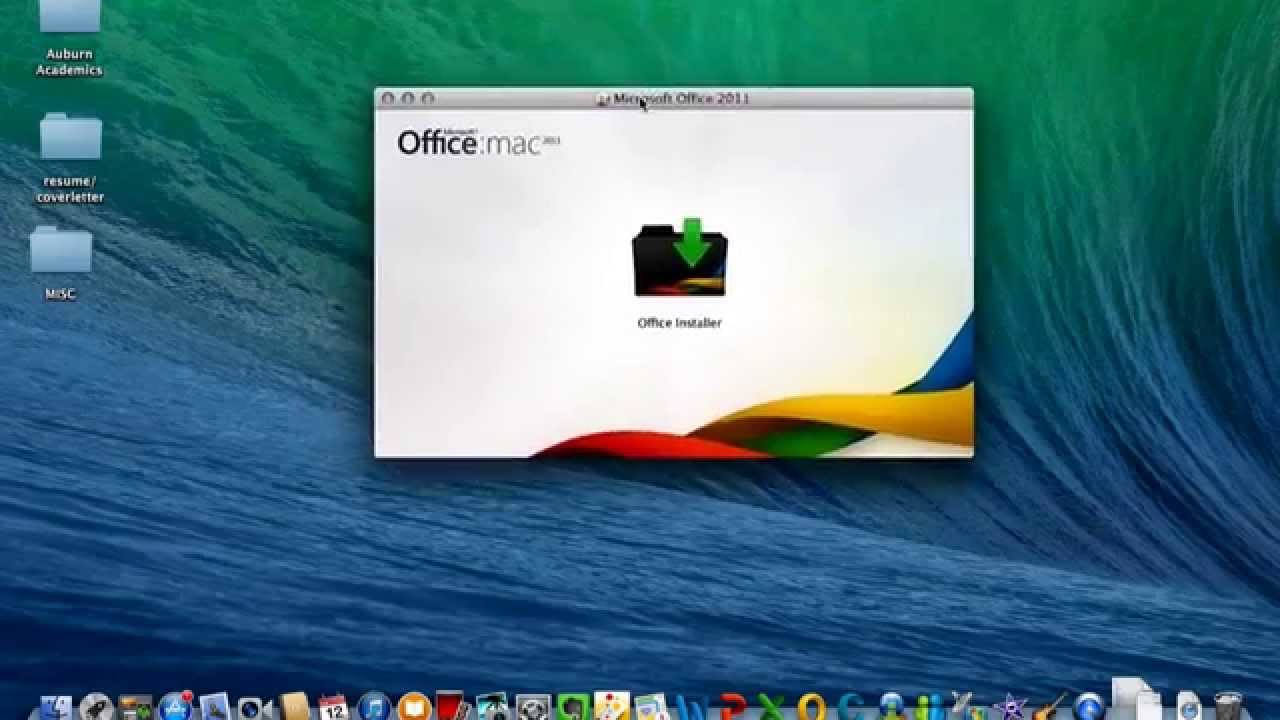The height and width of the screenshot is (720, 1280).
Task: Launch Microsoft Excel from the Dock
Action: click(770, 706)
